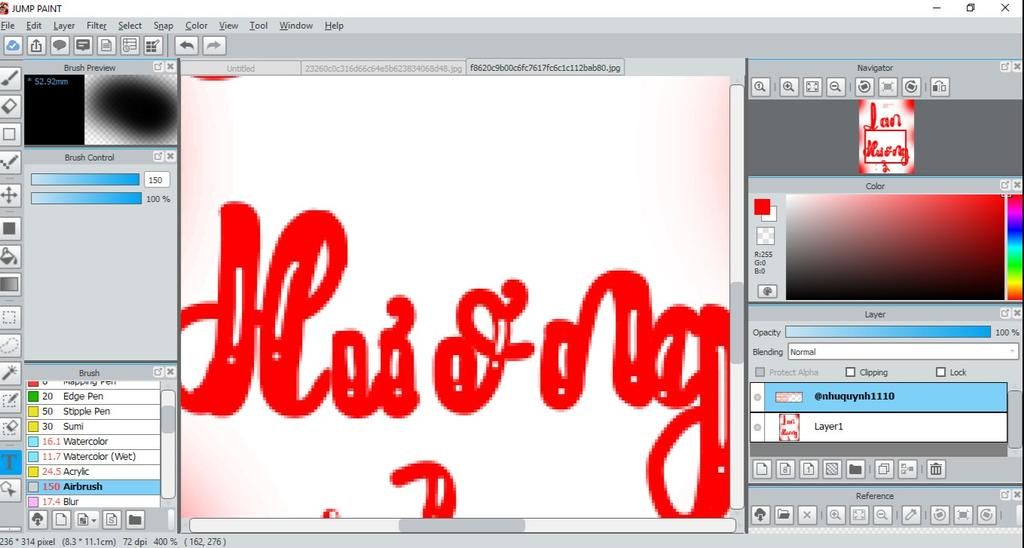1024x548 pixels.
Task: Click the brush size value field 150
Action: pyautogui.click(x=157, y=180)
